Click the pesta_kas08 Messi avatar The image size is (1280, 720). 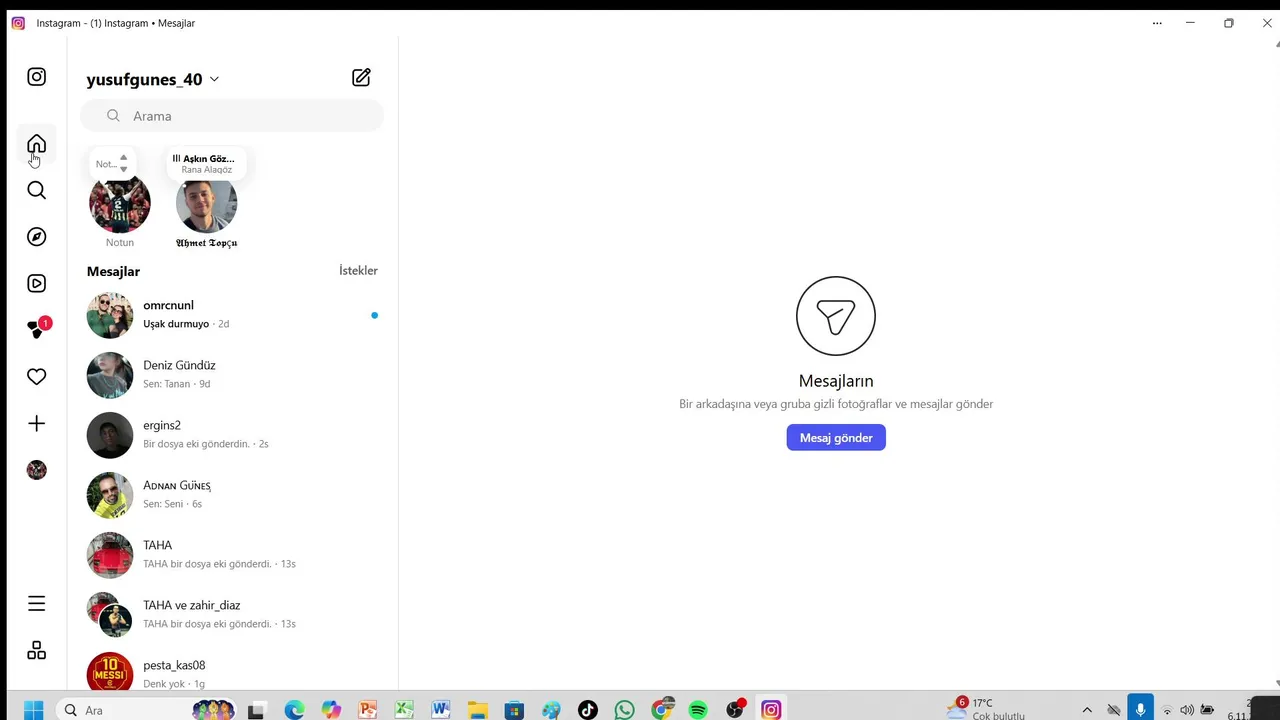click(110, 672)
